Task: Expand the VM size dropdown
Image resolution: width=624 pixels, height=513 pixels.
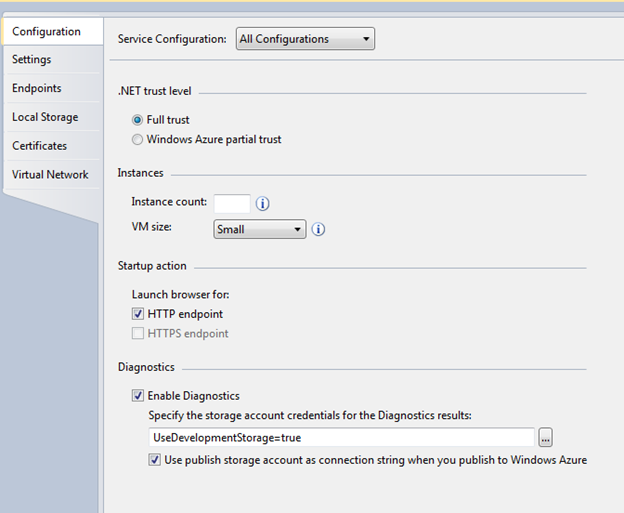Action: tap(259, 229)
